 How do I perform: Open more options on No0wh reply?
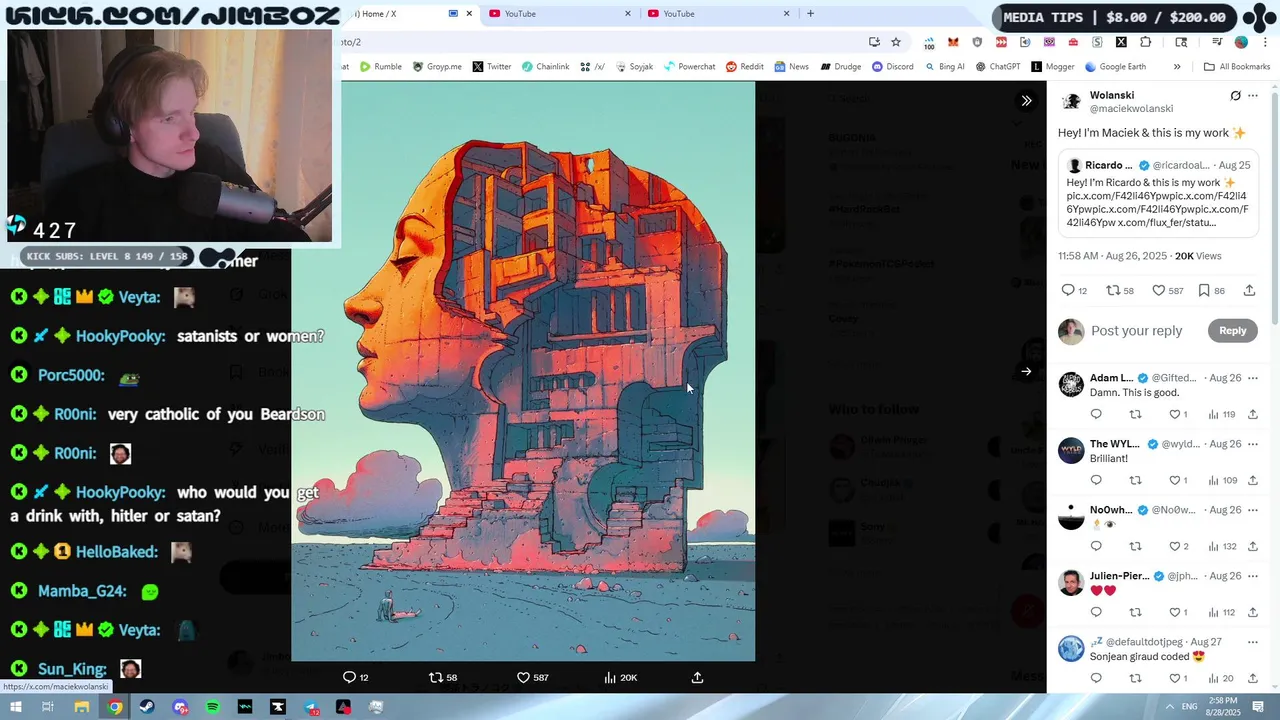[1253, 510]
